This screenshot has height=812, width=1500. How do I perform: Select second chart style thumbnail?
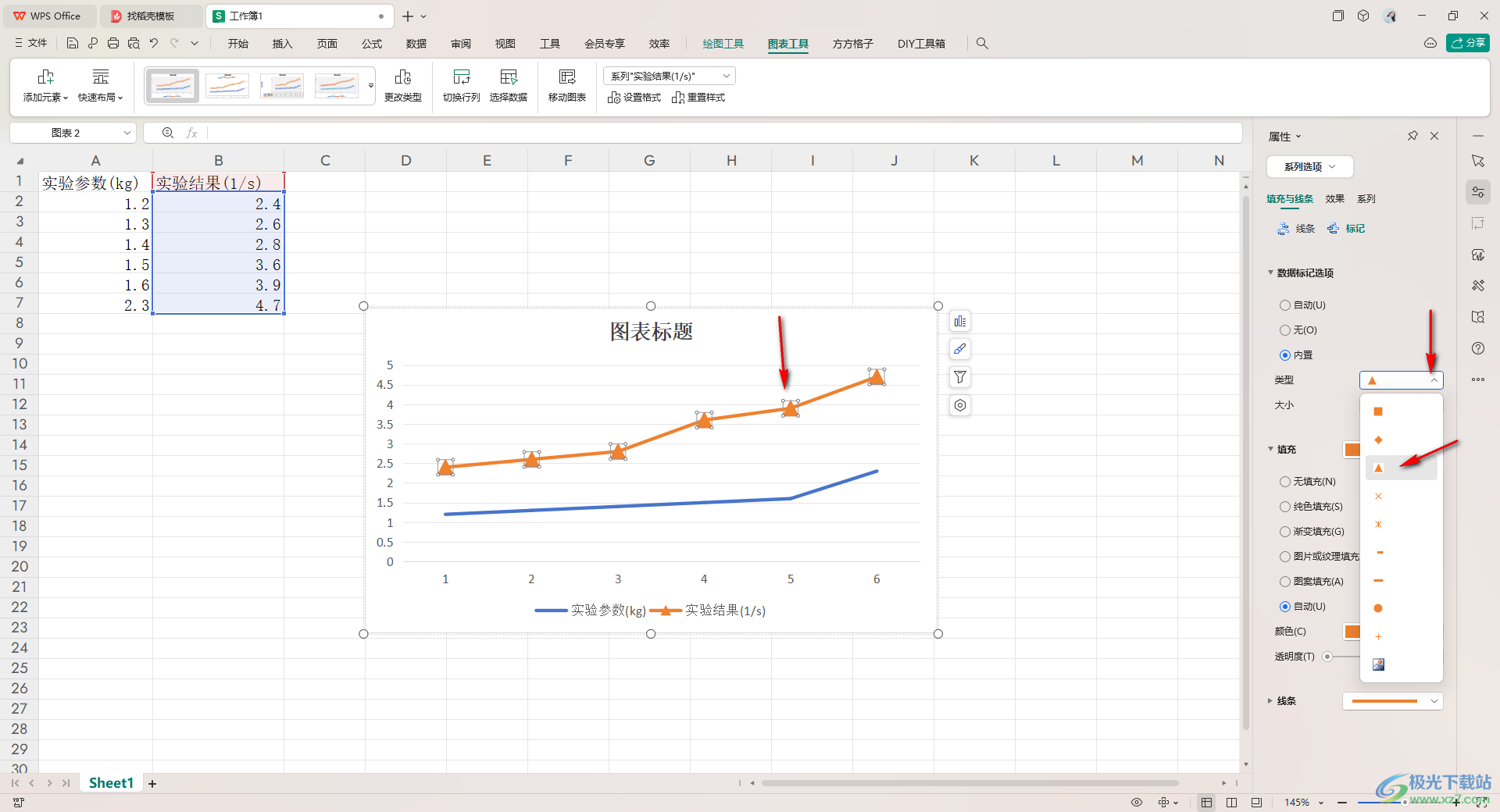click(x=227, y=86)
